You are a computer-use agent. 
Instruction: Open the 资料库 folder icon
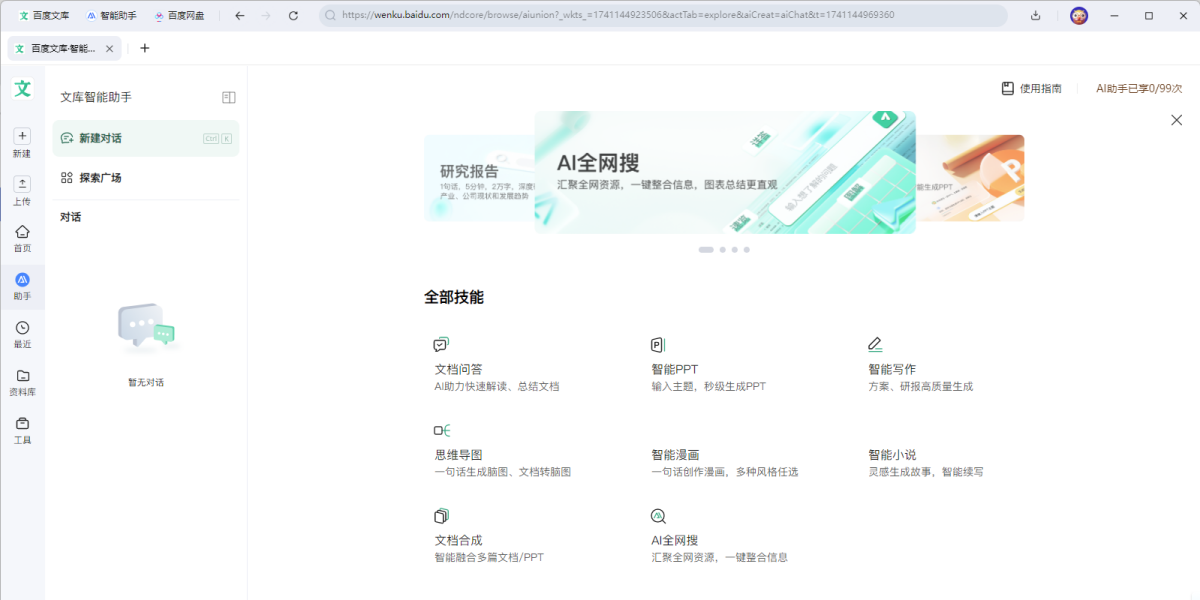click(x=22, y=376)
